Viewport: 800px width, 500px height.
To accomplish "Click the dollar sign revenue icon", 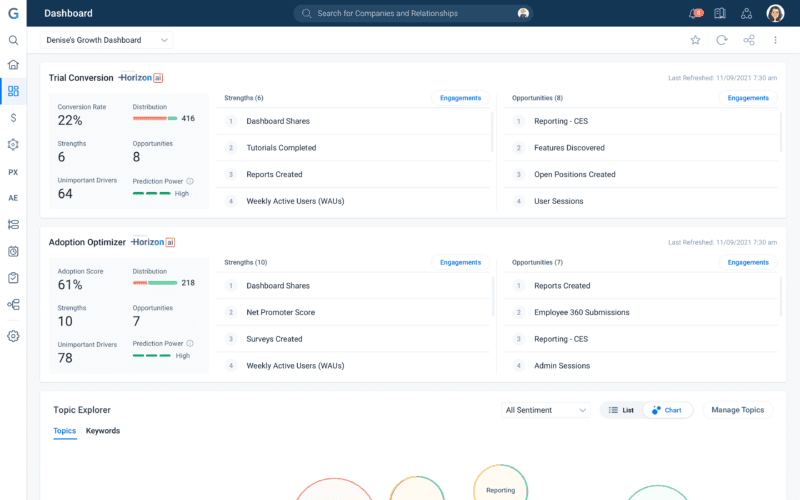I will tap(13, 117).
